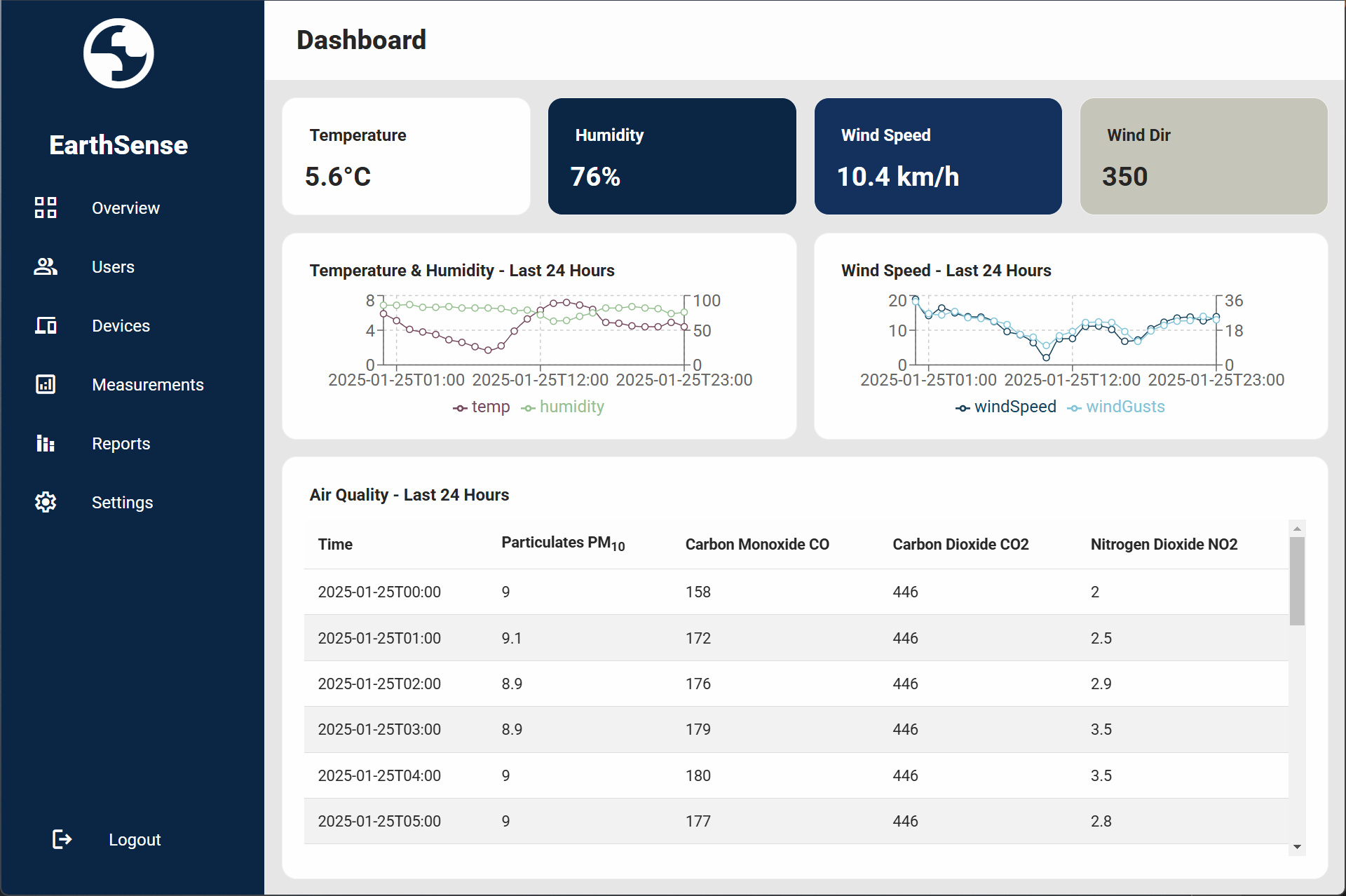Hide the windSpeed series via legend

[1006, 407]
